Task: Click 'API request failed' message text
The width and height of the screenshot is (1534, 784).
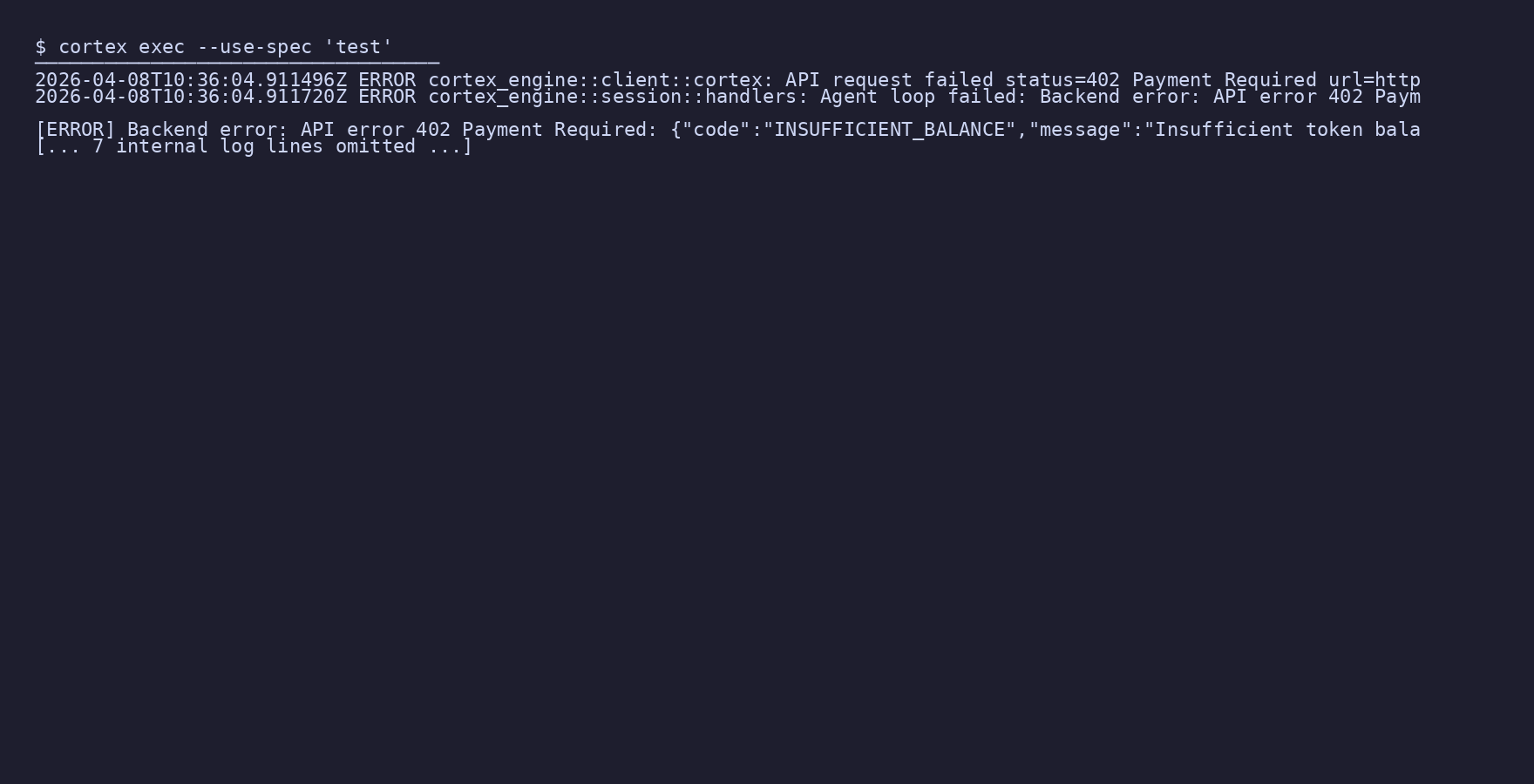Action: pos(889,80)
